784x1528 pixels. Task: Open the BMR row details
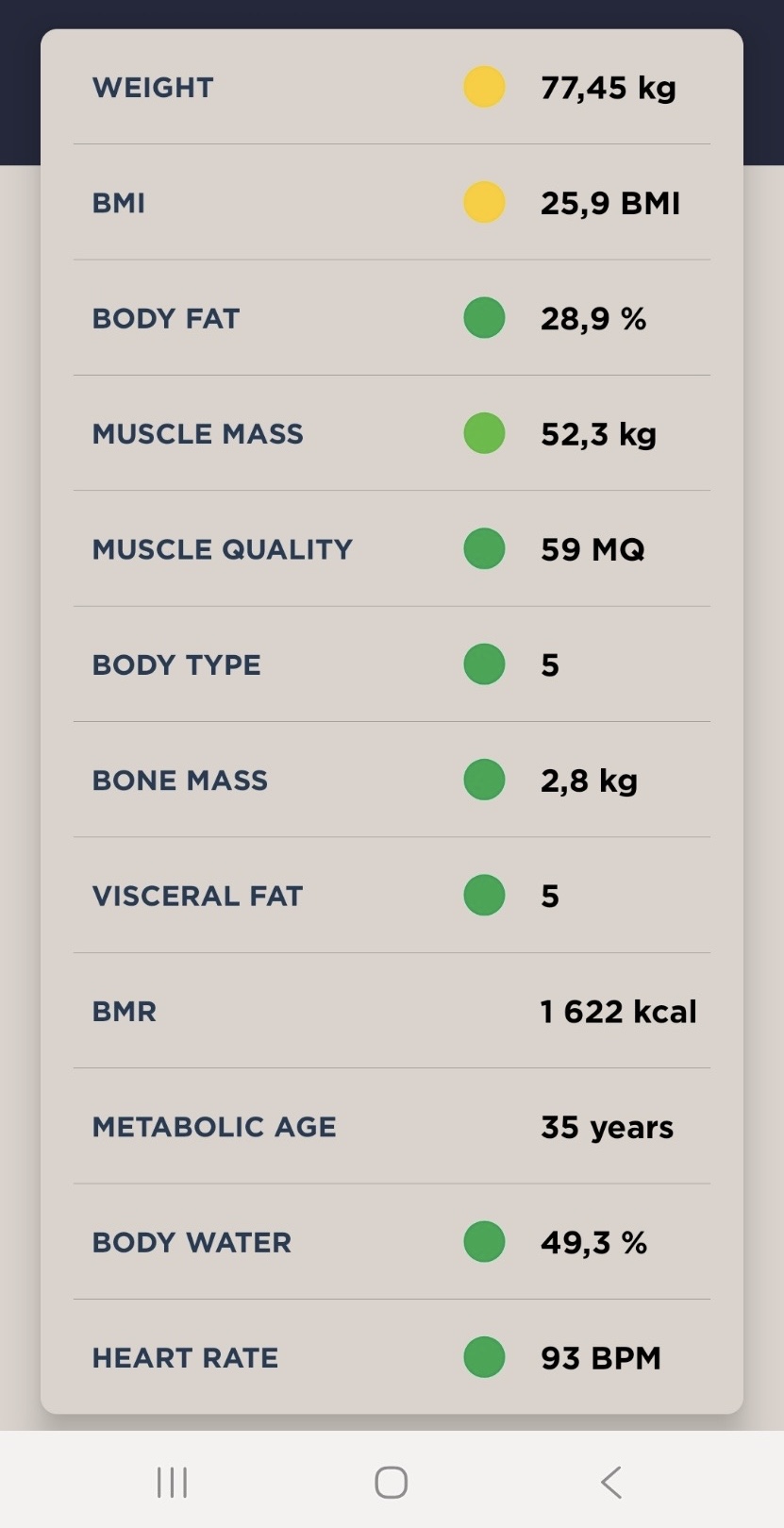(392, 1011)
